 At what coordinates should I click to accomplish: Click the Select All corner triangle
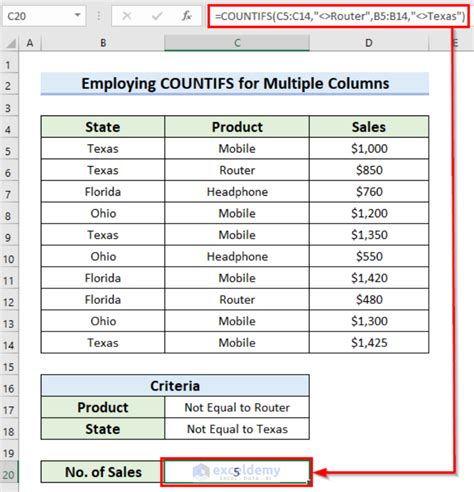[11, 43]
